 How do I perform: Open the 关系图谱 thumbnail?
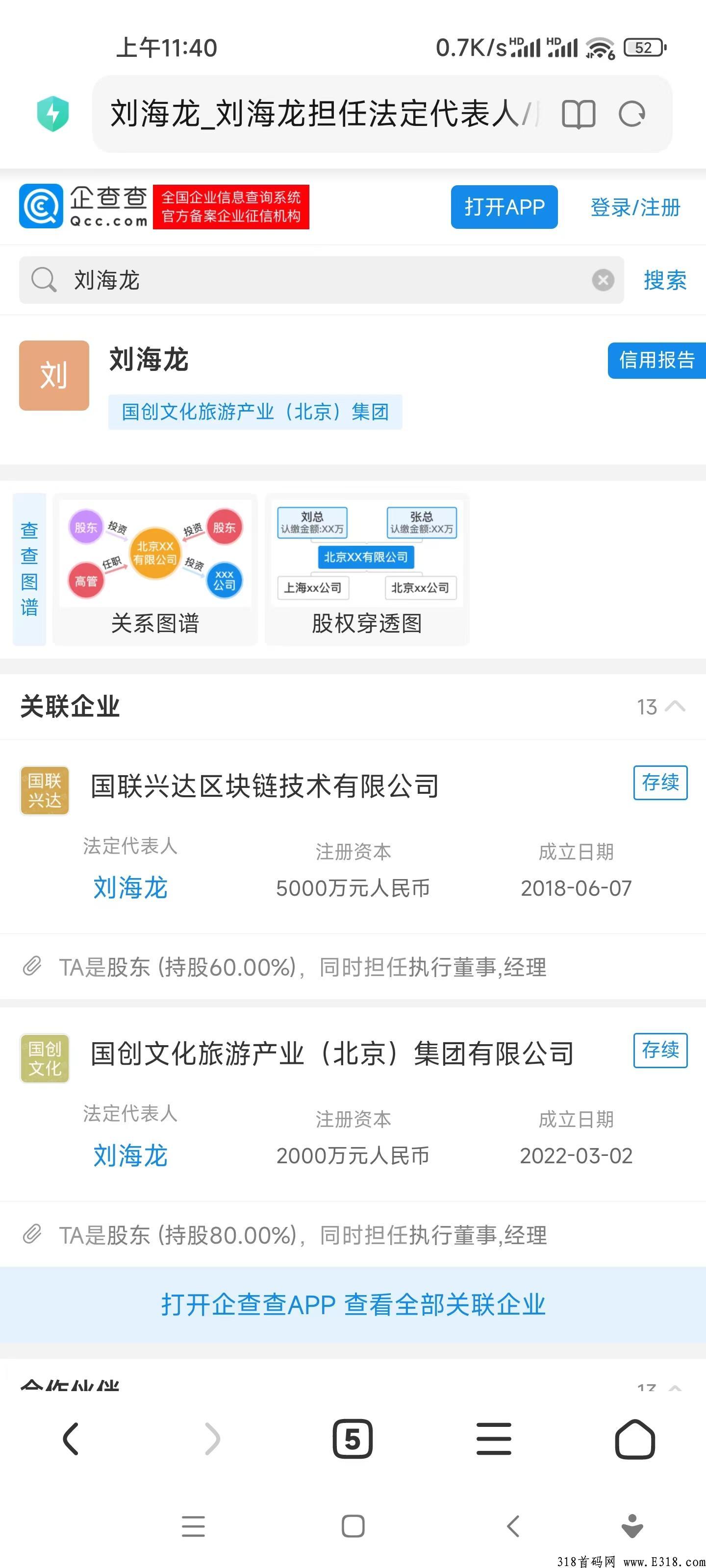155,568
